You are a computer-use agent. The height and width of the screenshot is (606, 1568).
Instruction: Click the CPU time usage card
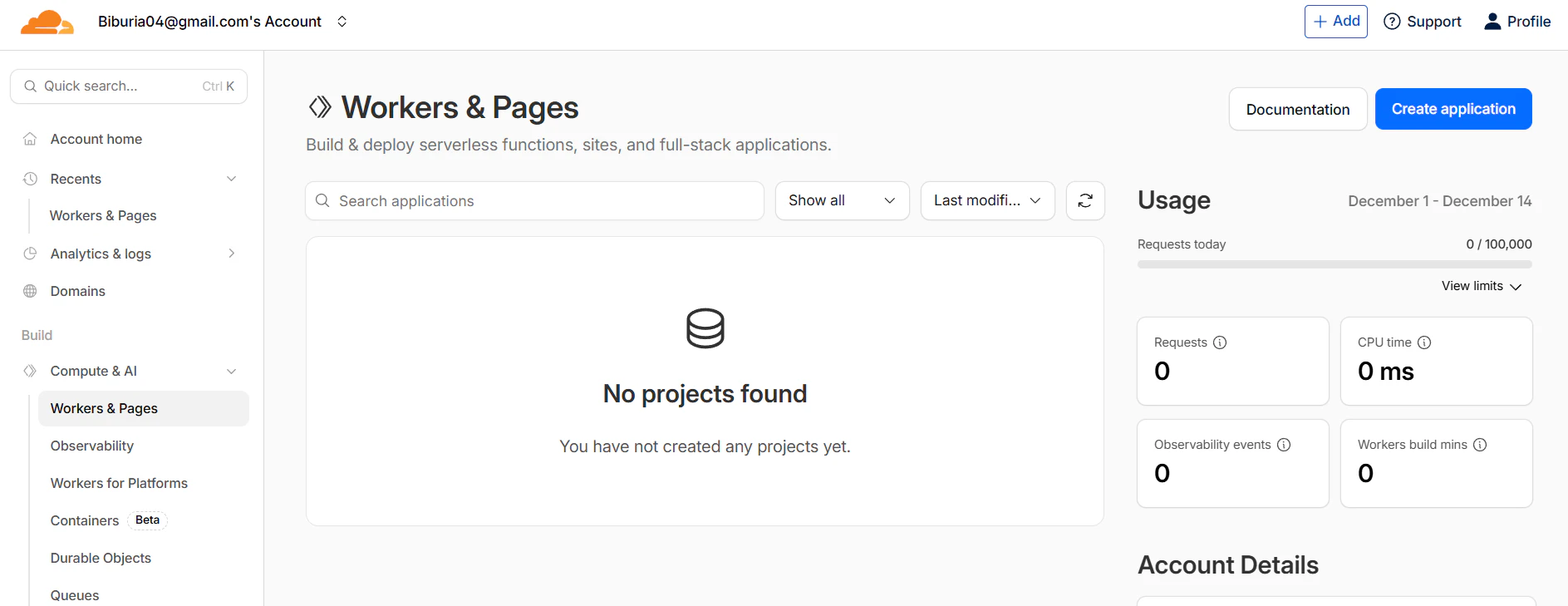click(1437, 361)
